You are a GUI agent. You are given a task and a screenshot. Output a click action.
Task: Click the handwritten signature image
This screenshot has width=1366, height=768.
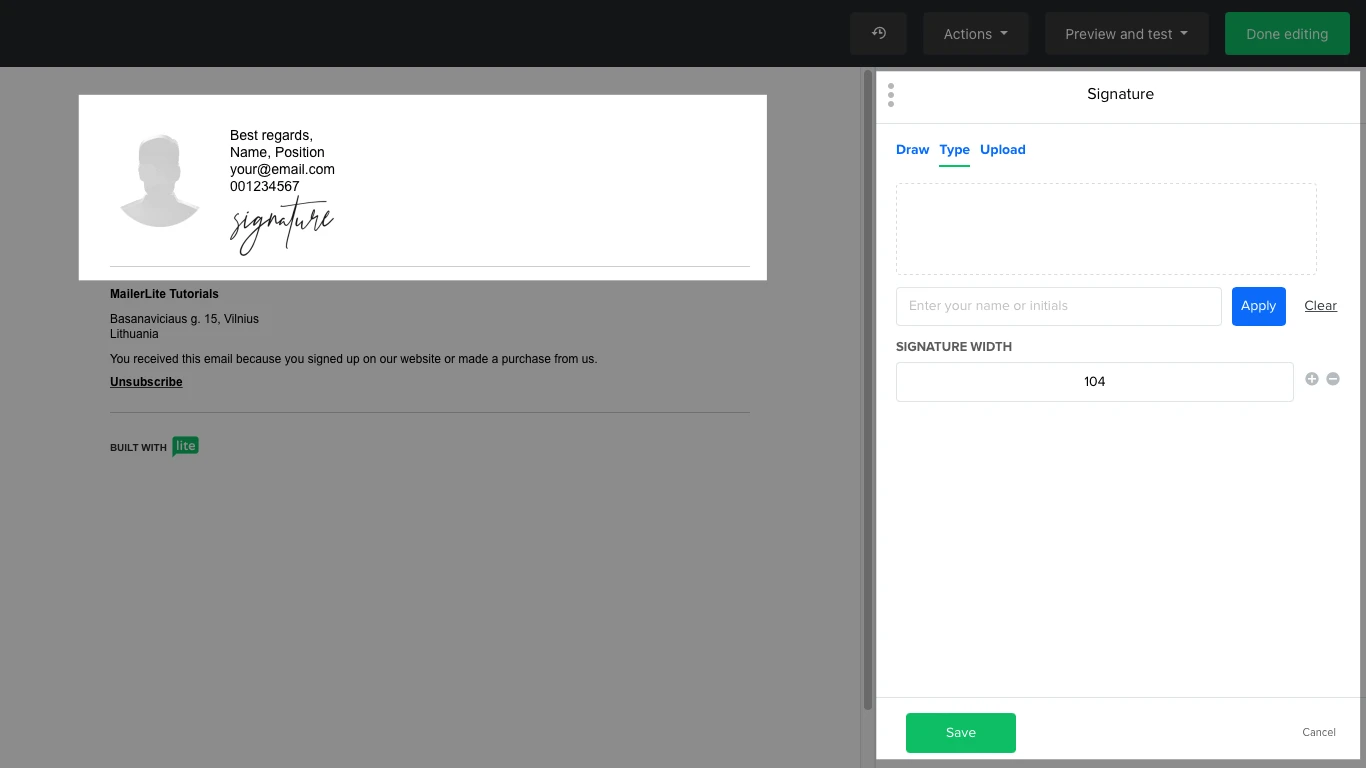[282, 226]
